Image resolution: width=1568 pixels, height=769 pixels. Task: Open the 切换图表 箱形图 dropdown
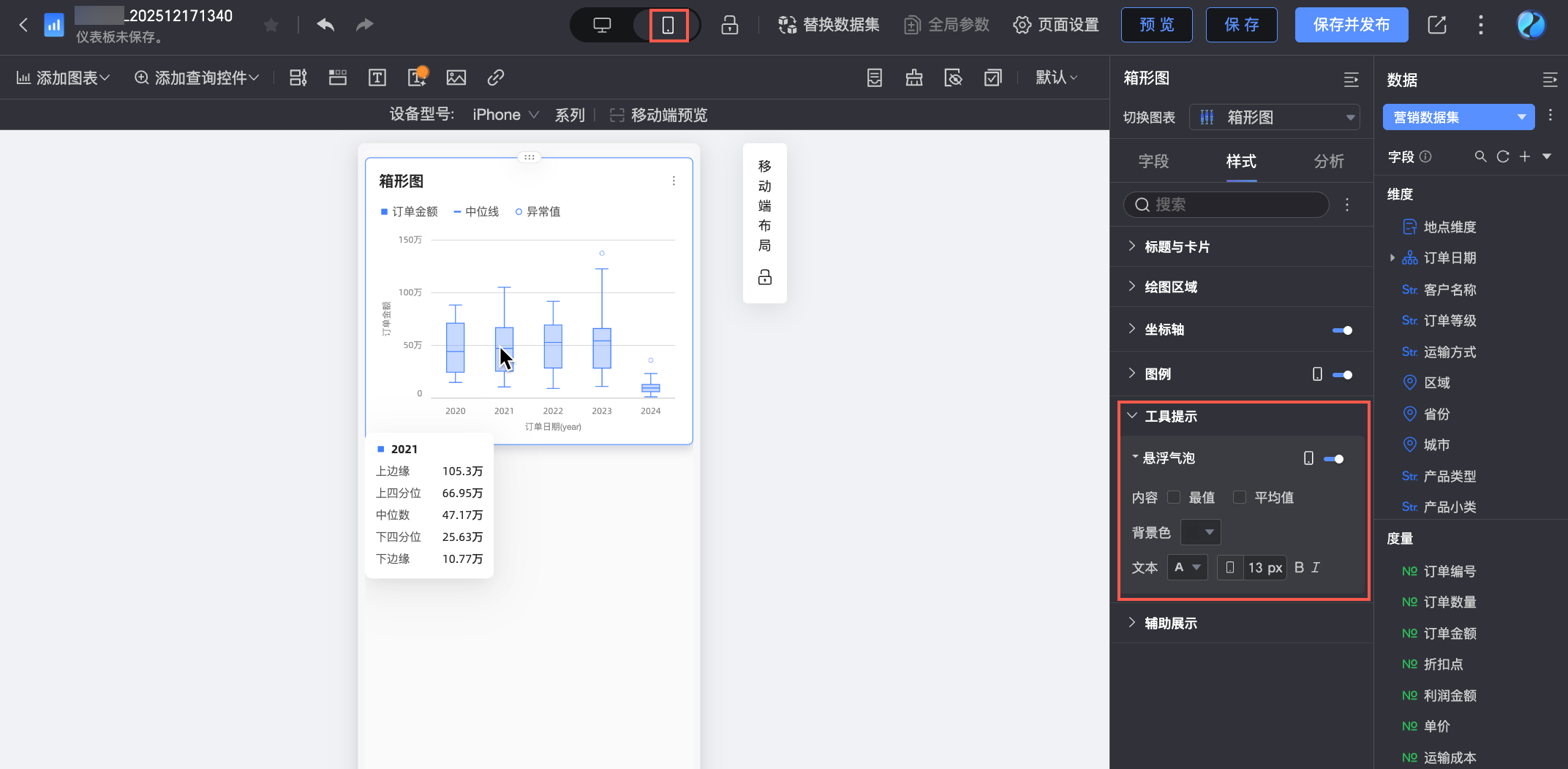pyautogui.click(x=1275, y=117)
